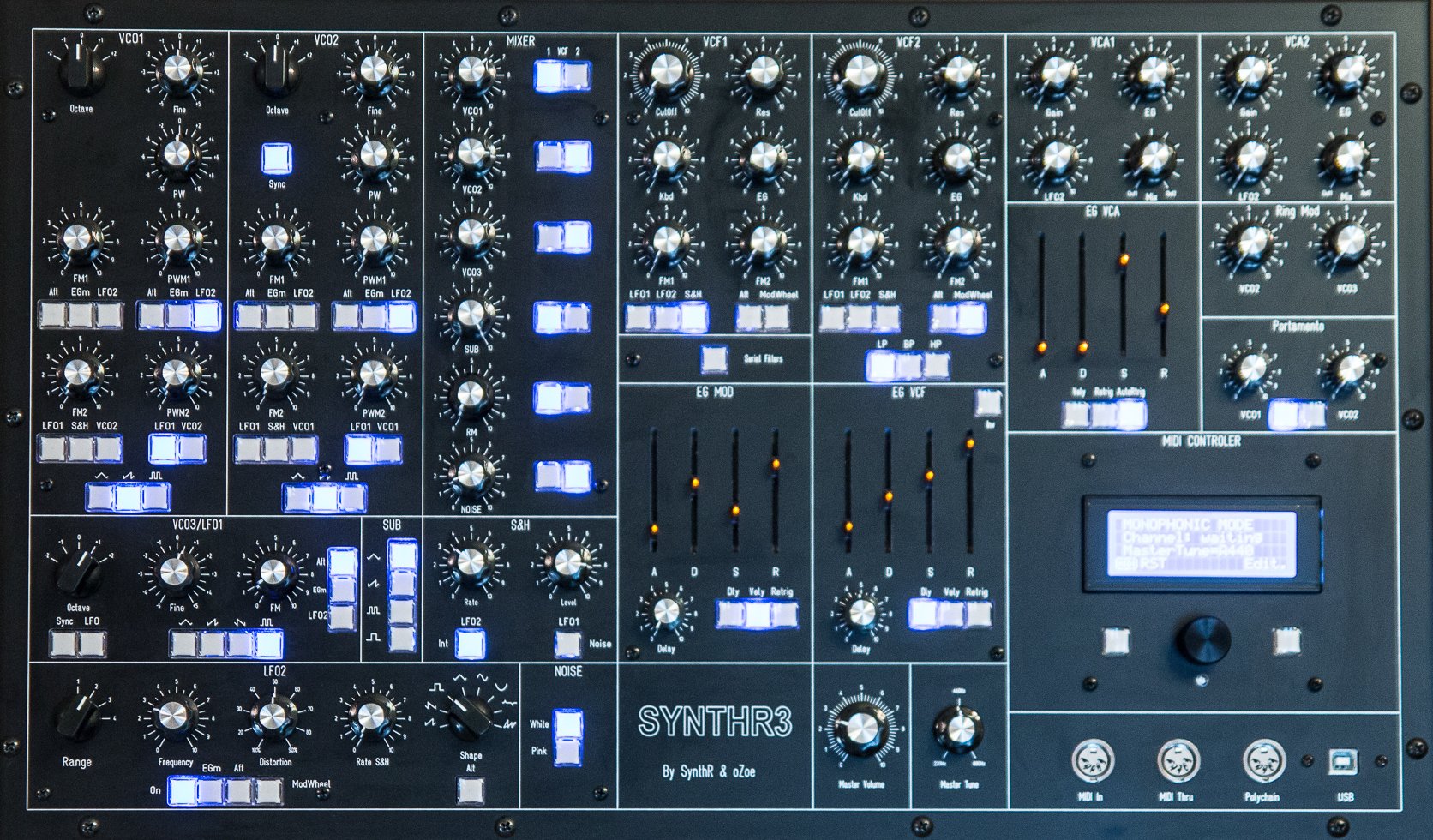Viewport: 1433px width, 840px height.
Task: Click the Master Tune knob
Action: [x=958, y=729]
